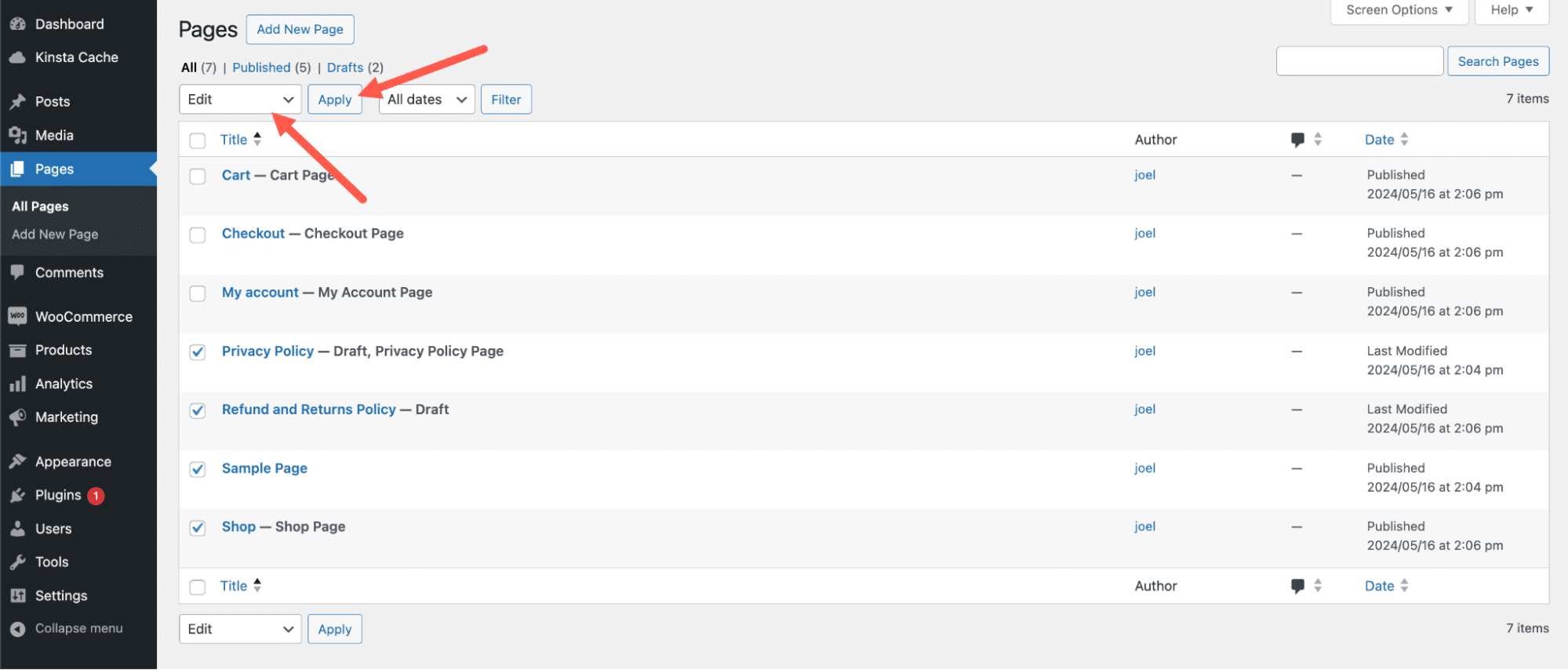Click the WooCommerce woo icon

[x=17, y=316]
